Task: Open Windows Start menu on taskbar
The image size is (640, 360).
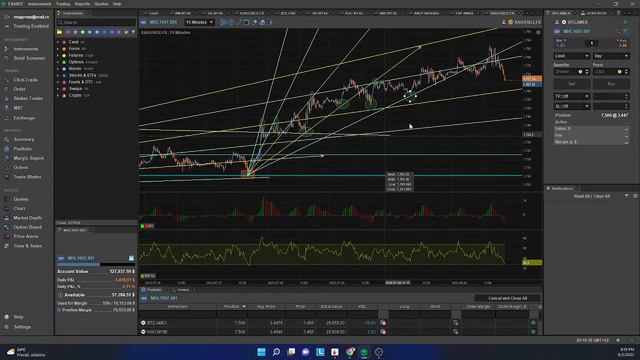Action: click(x=261, y=352)
